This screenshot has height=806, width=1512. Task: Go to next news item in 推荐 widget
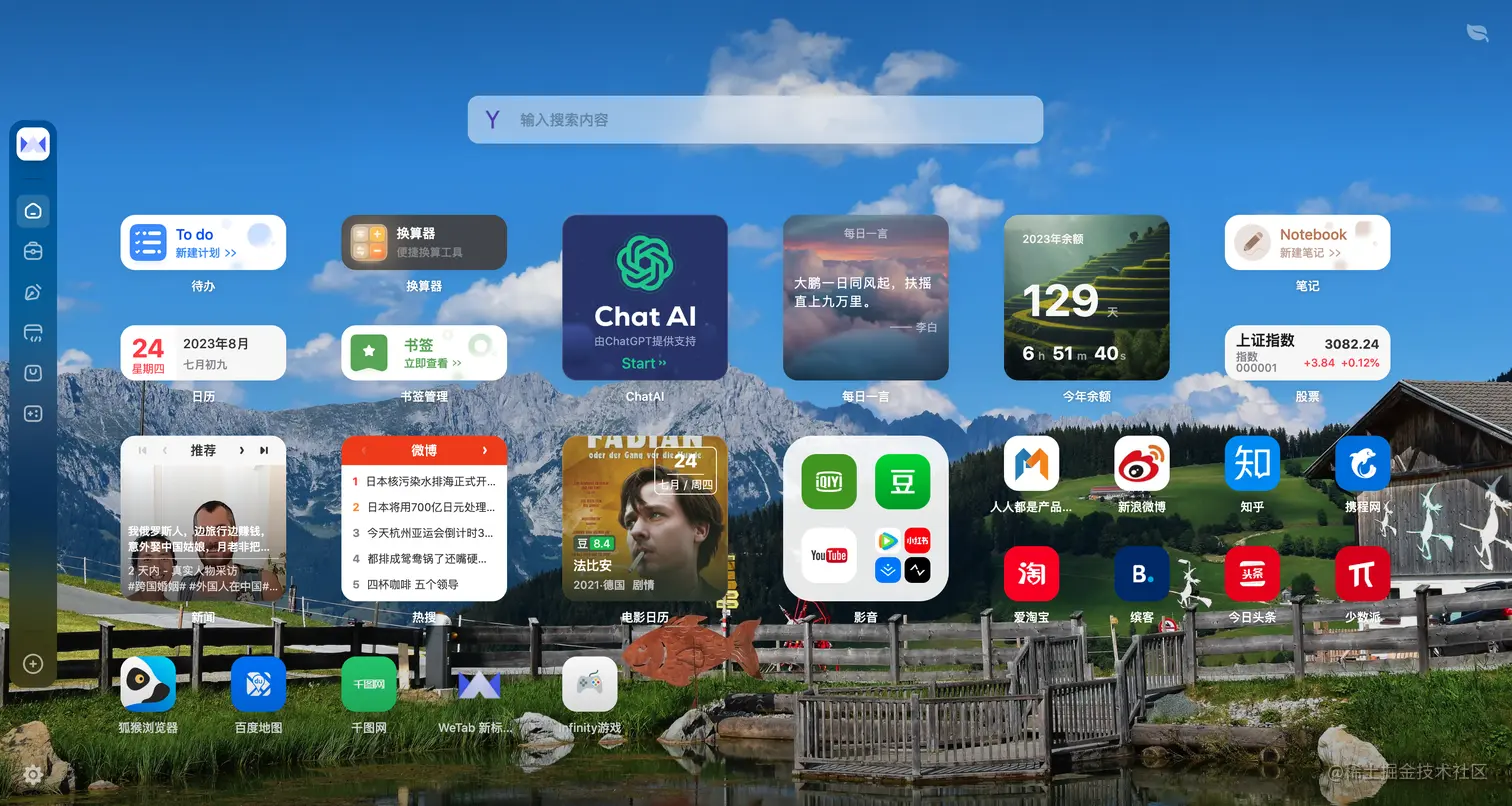point(242,451)
